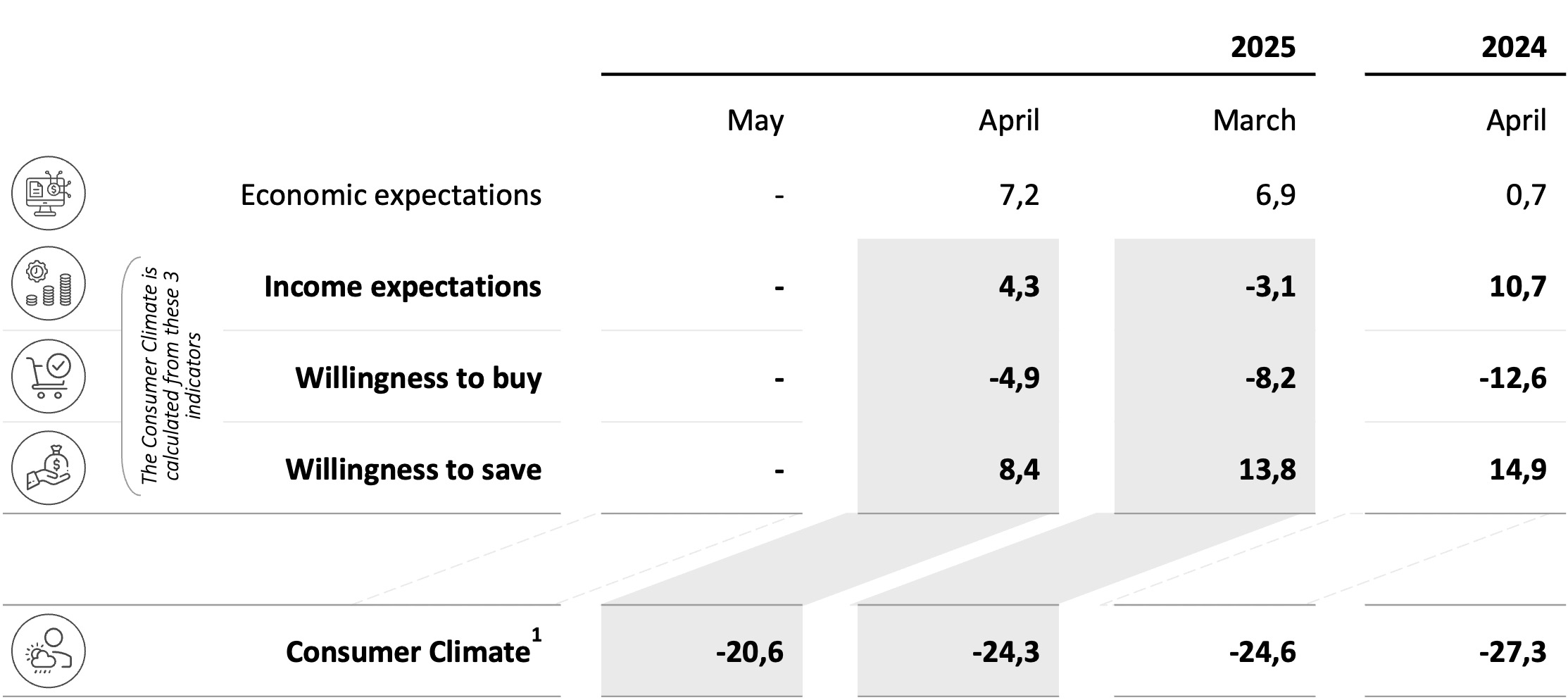Click the April 2025 Consumer Climate value -24,3
Screen dimensions: 1568x700
(1005, 652)
